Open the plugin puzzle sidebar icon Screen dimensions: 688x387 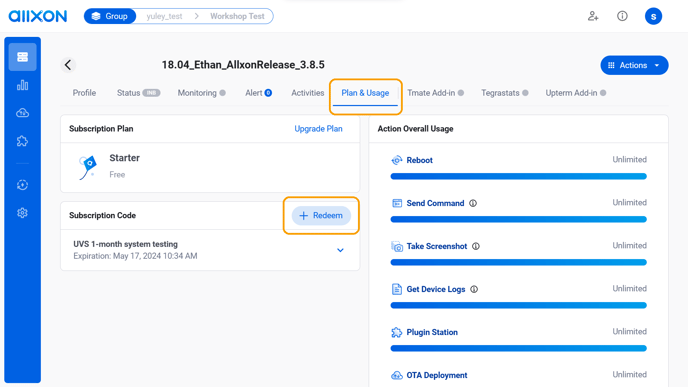coord(22,141)
